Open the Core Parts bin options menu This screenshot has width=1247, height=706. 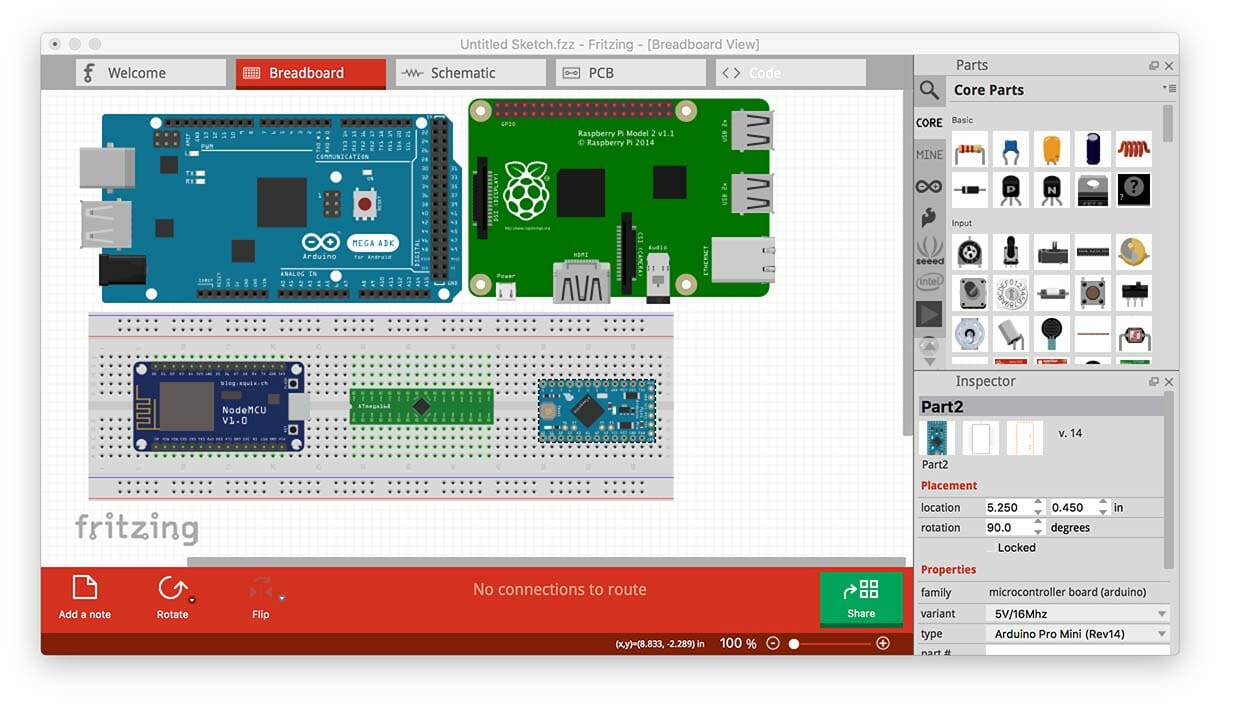coord(1169,89)
